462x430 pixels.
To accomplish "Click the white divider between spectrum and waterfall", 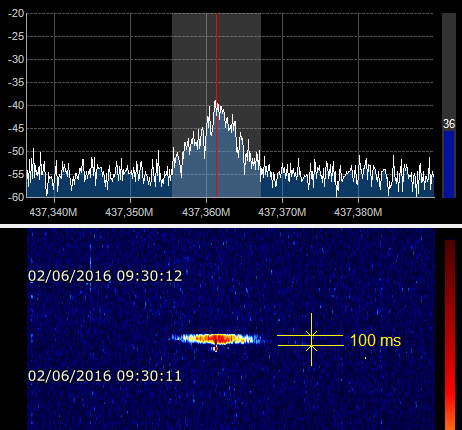I will [x=231, y=226].
